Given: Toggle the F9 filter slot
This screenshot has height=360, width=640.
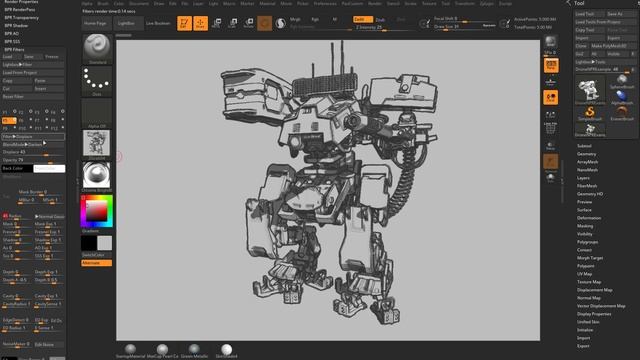Looking at the screenshot, I should [x=9, y=128].
